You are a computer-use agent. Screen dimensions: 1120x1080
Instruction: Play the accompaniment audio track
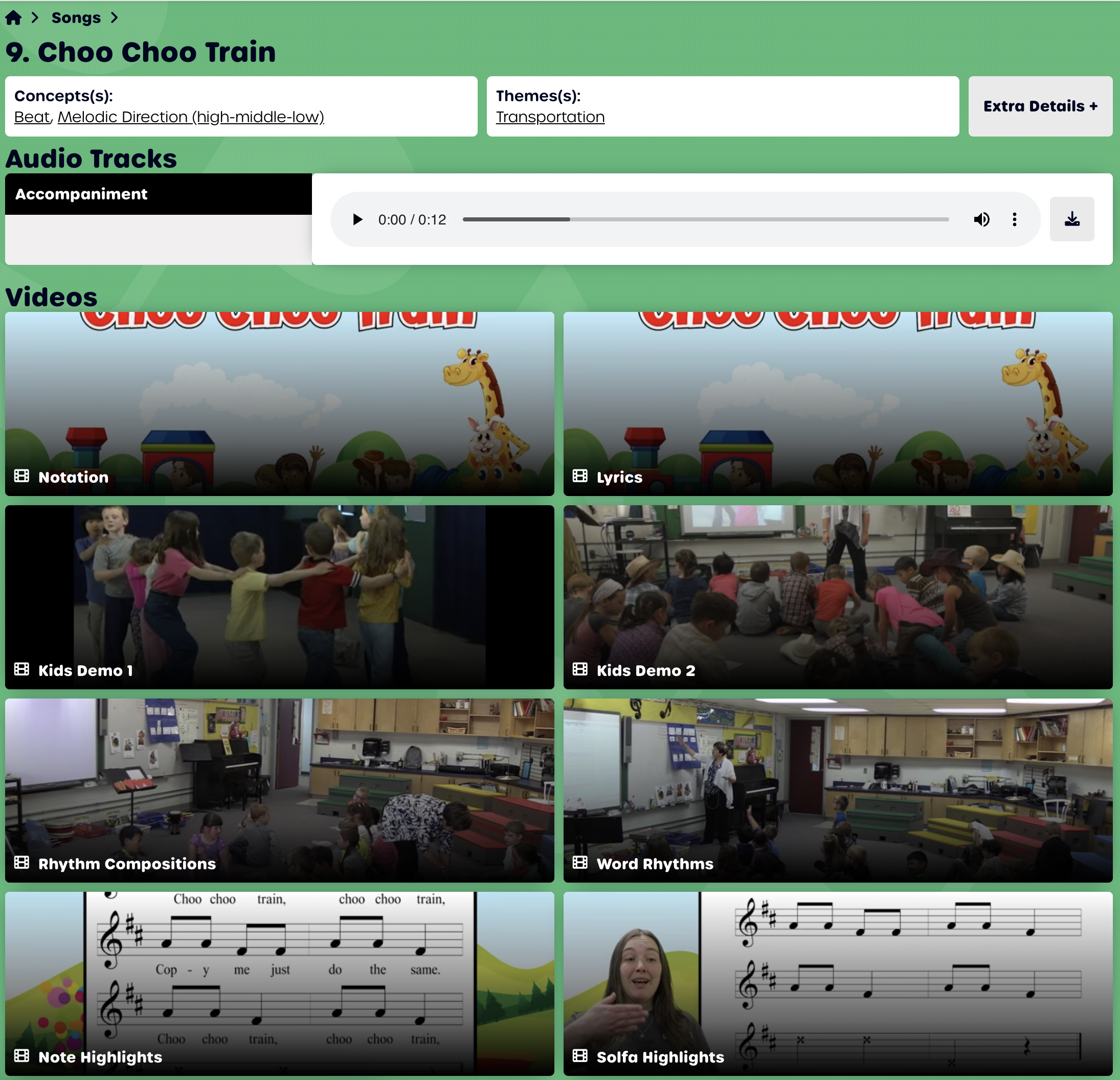tap(357, 219)
